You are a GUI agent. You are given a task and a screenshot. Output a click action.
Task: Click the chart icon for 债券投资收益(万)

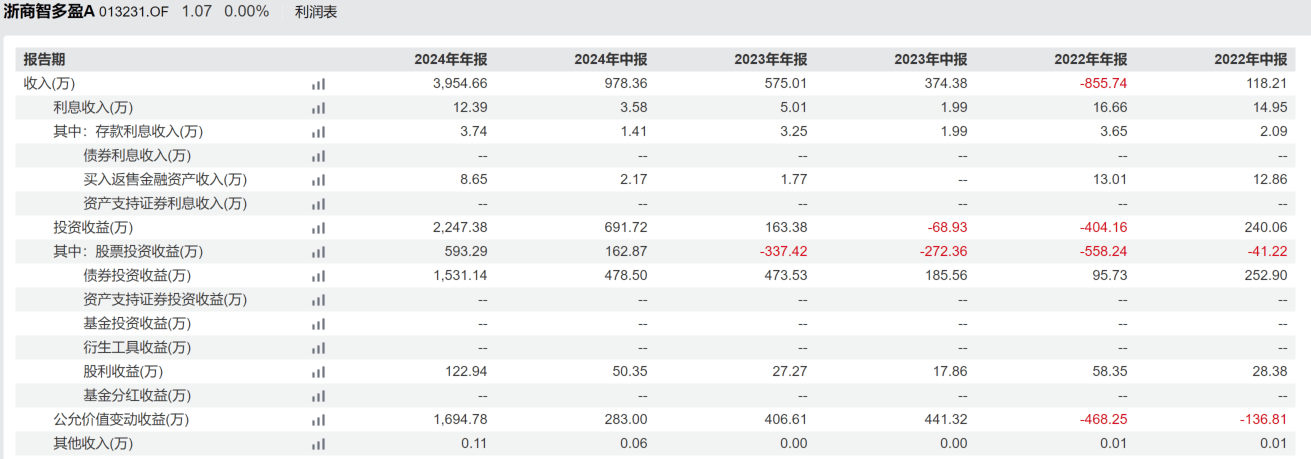pos(318,276)
